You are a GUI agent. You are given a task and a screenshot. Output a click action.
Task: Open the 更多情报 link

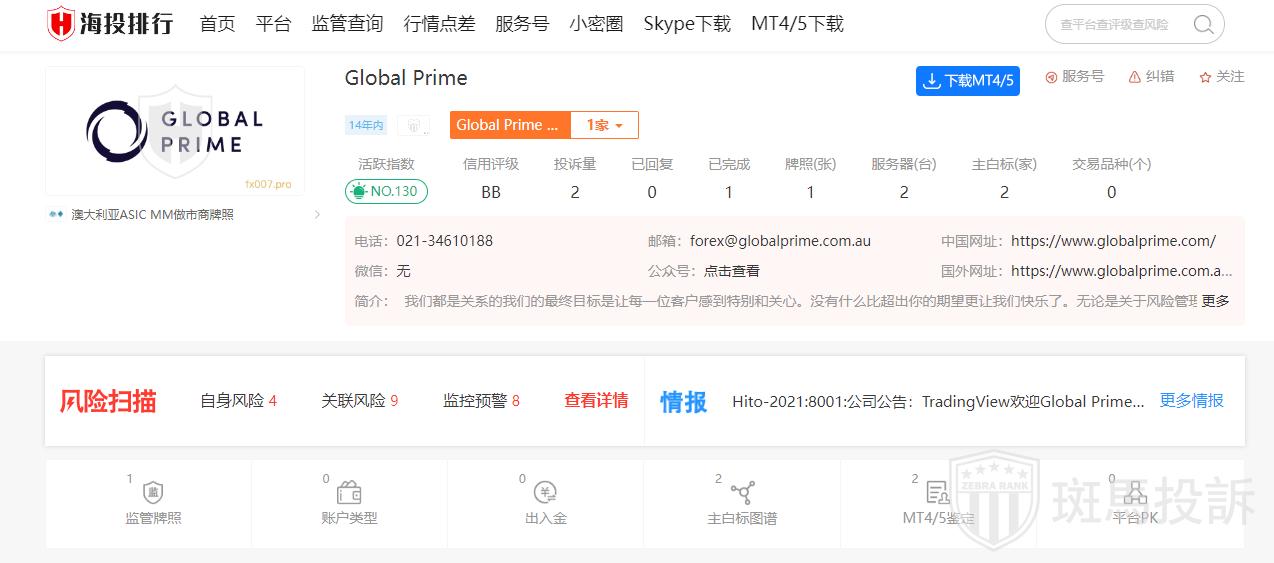pyautogui.click(x=1191, y=401)
